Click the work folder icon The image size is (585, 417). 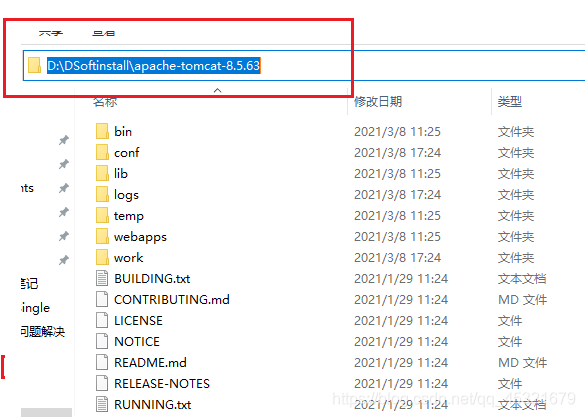pos(102,257)
